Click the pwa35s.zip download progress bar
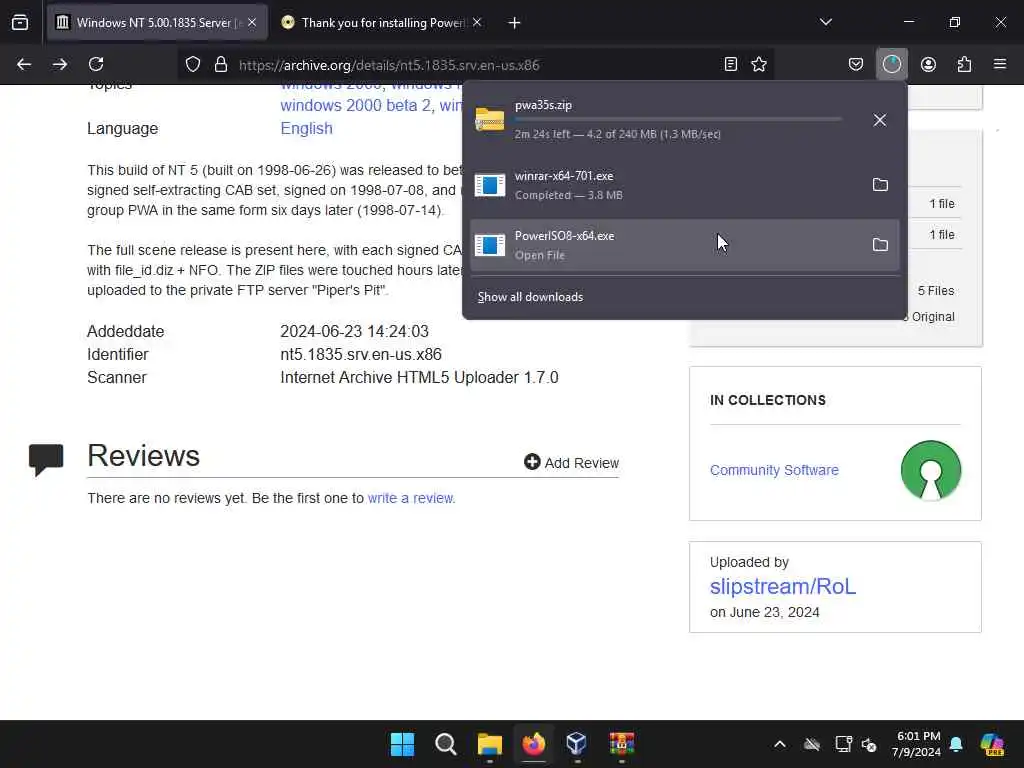Image resolution: width=1024 pixels, height=768 pixels. pos(678,120)
